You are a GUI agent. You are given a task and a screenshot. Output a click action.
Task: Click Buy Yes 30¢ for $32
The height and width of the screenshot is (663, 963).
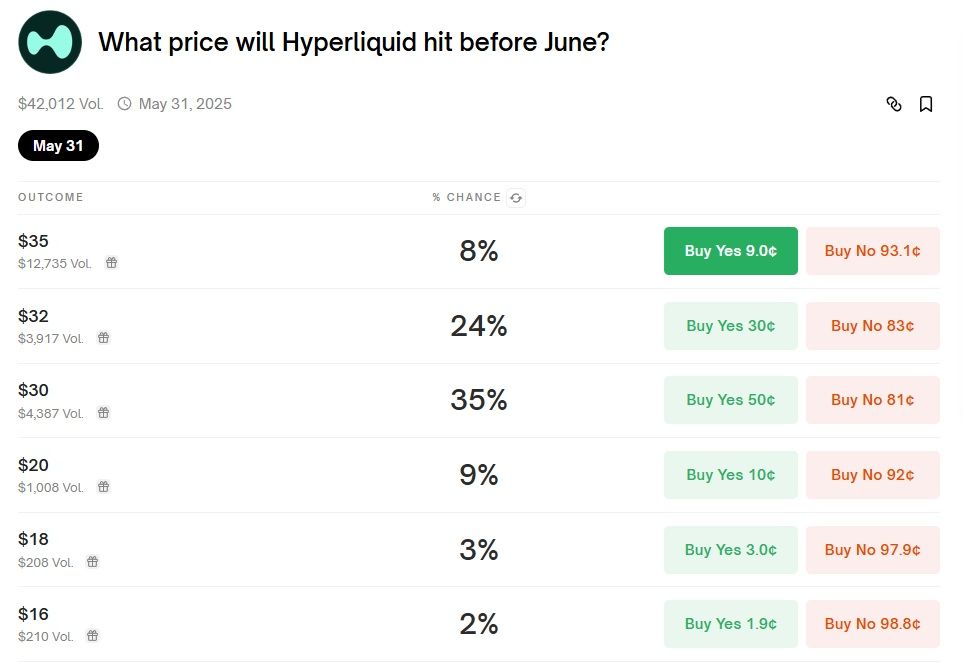(730, 326)
